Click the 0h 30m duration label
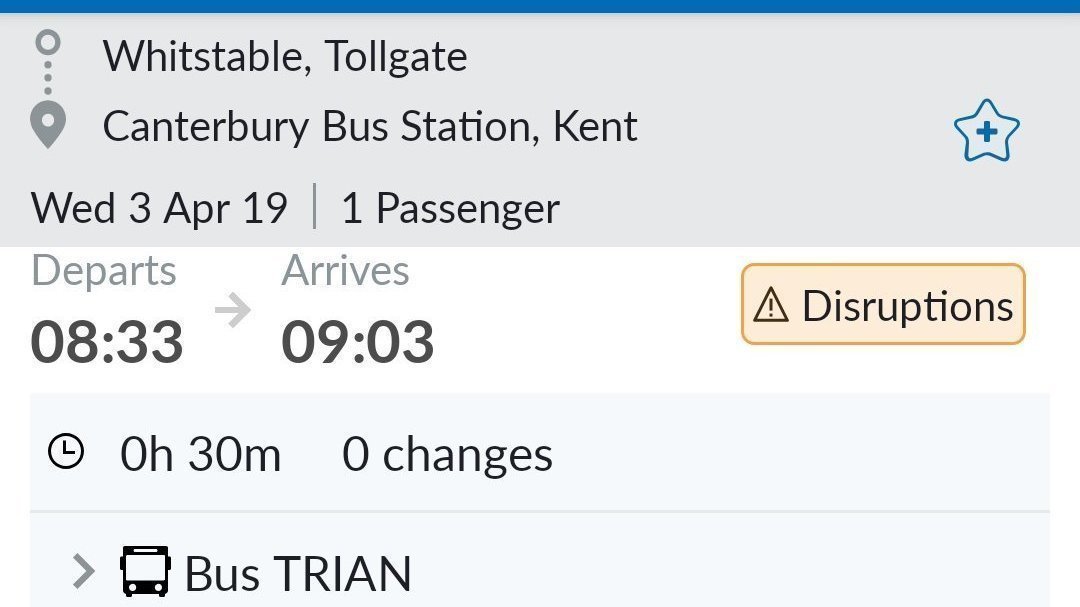Image resolution: width=1080 pixels, height=607 pixels. 200,452
